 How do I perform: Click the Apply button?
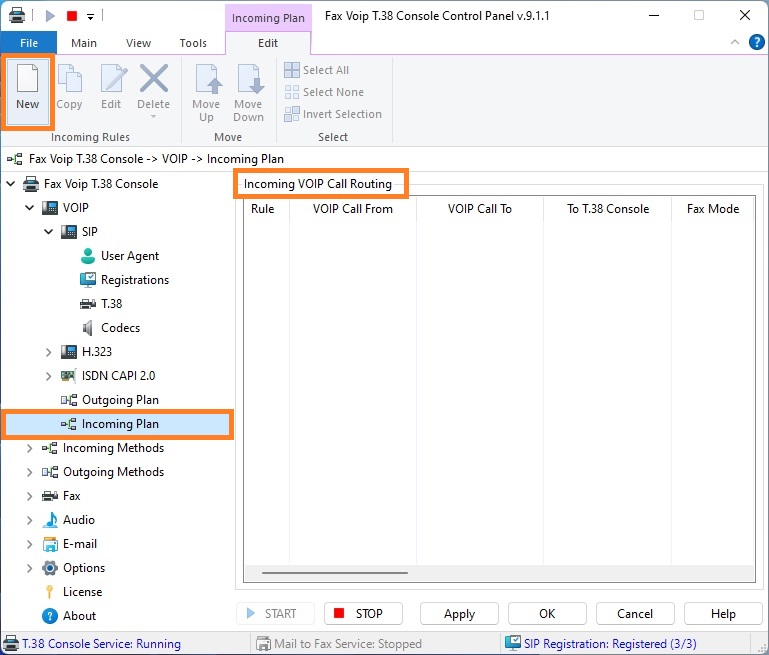pyautogui.click(x=460, y=614)
